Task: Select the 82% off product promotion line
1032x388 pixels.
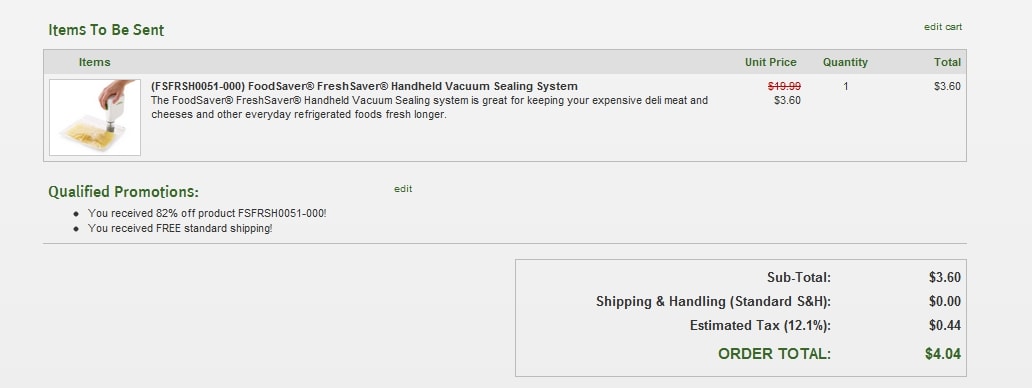Action: tap(207, 214)
